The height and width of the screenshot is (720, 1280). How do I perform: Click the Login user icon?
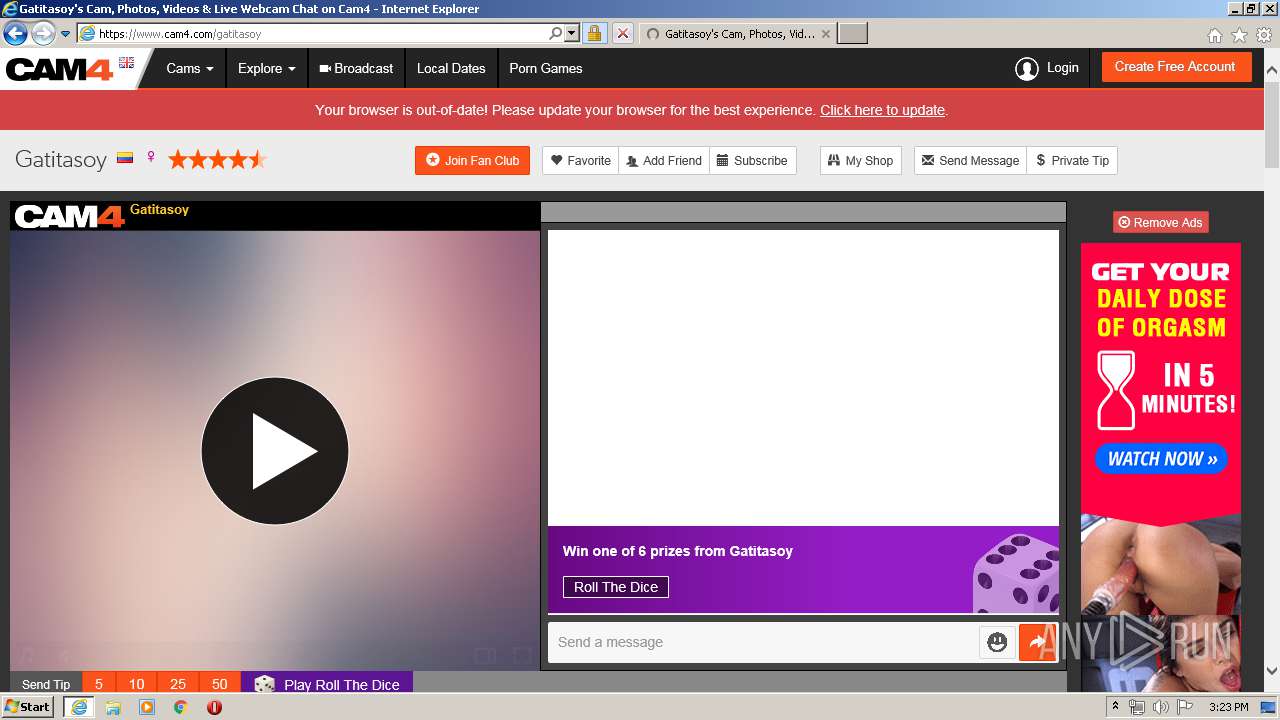coord(1027,68)
